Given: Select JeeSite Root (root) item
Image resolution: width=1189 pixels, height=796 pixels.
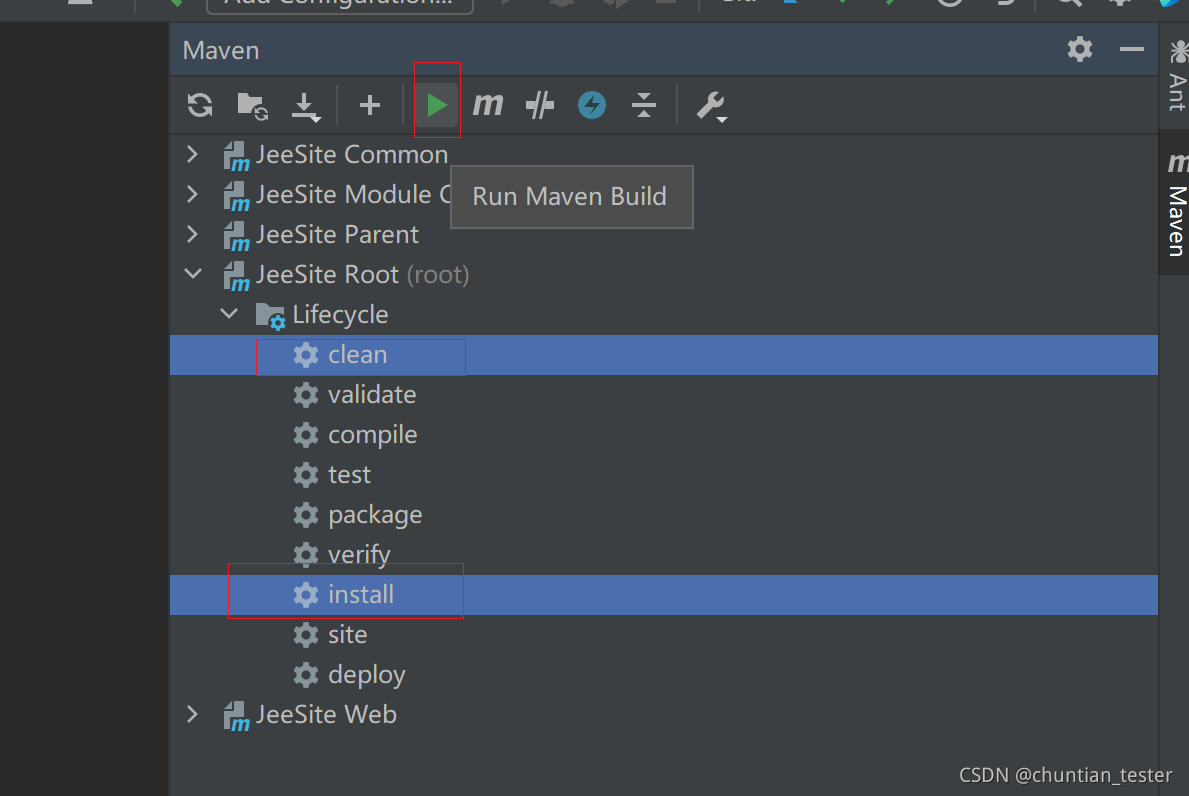Looking at the screenshot, I should point(664,274).
